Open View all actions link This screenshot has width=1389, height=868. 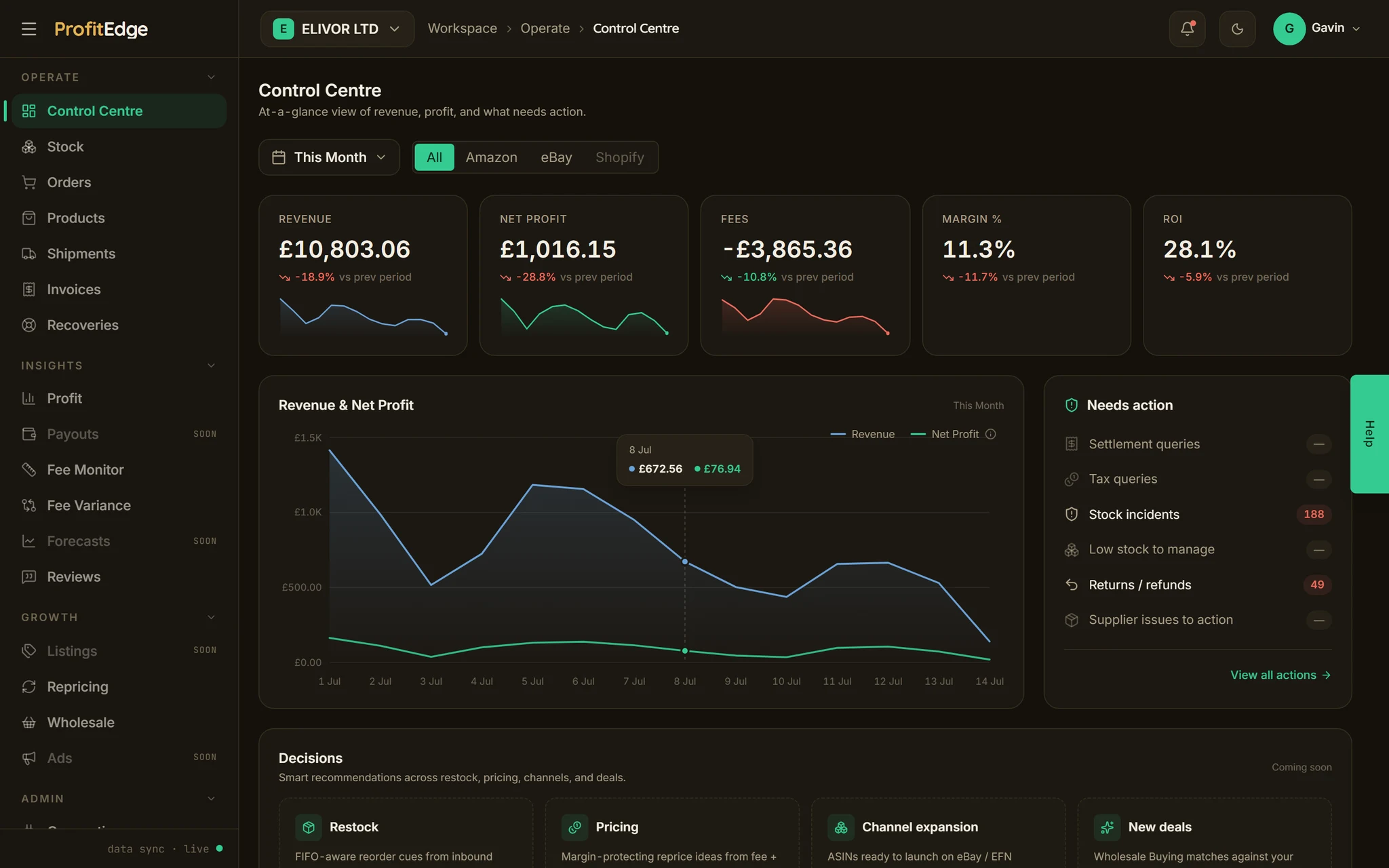(1280, 675)
